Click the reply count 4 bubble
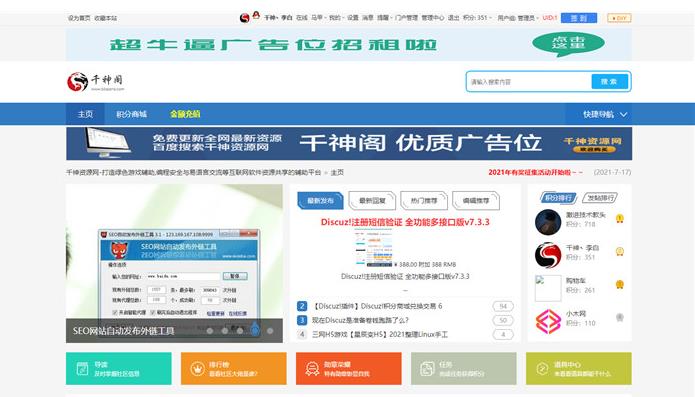The image size is (695, 397). click(x=503, y=335)
